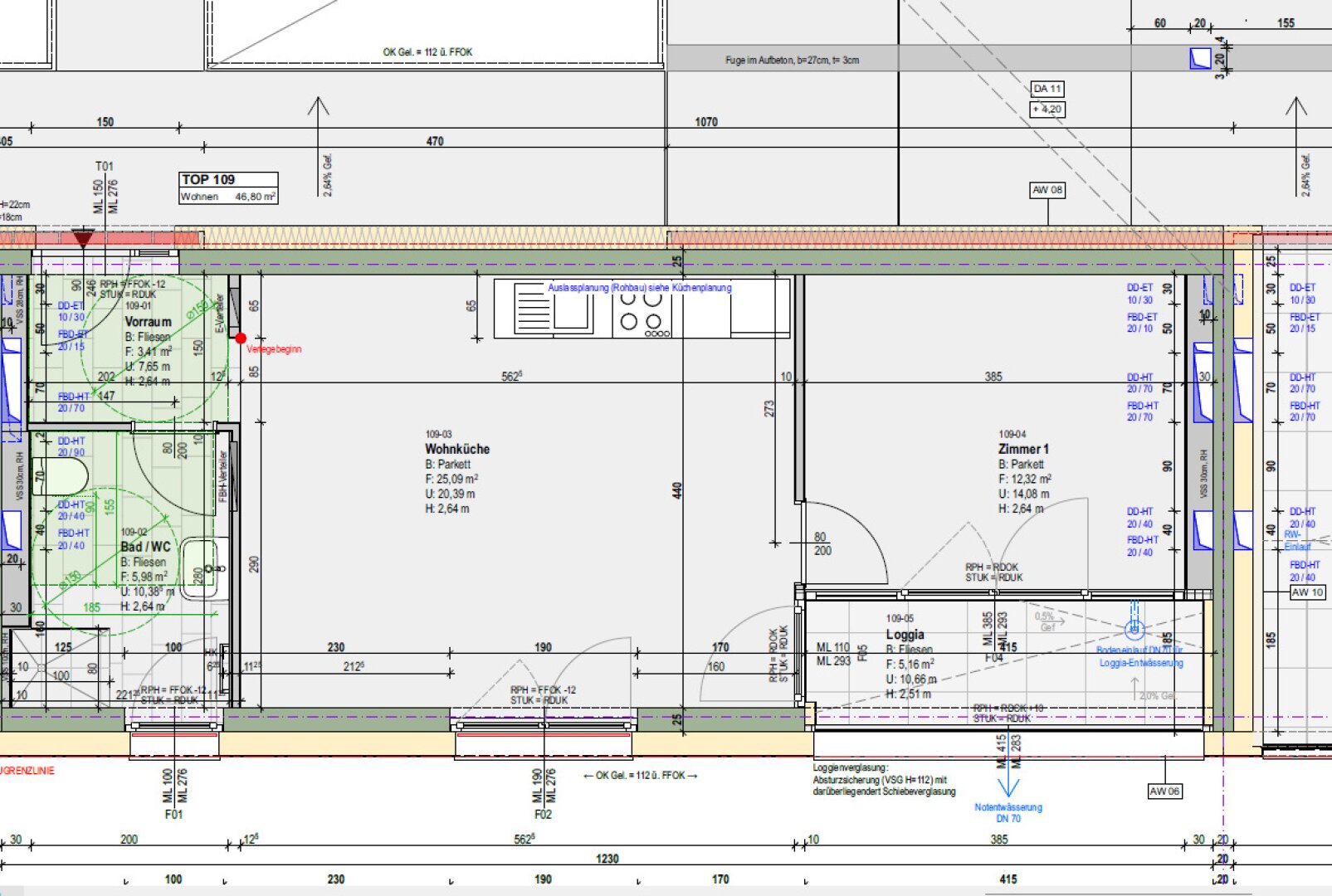Click the area value 'F: 12,32 m²'

coord(1025,479)
